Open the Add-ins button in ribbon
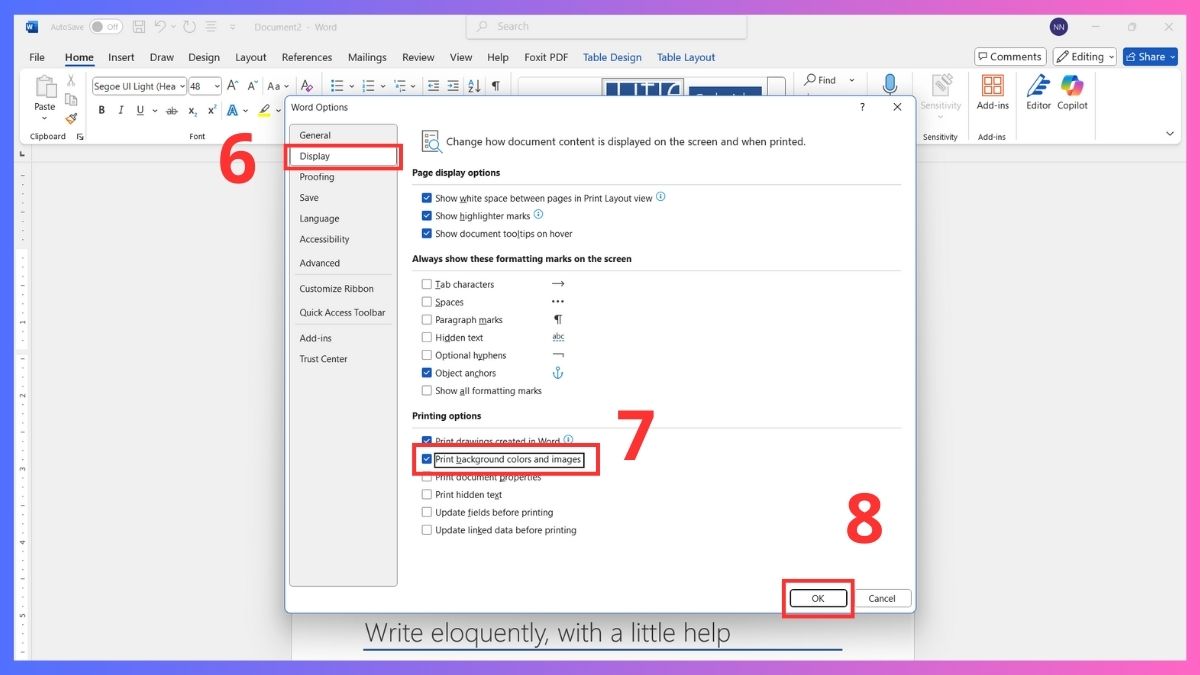This screenshot has width=1200, height=675. click(992, 92)
